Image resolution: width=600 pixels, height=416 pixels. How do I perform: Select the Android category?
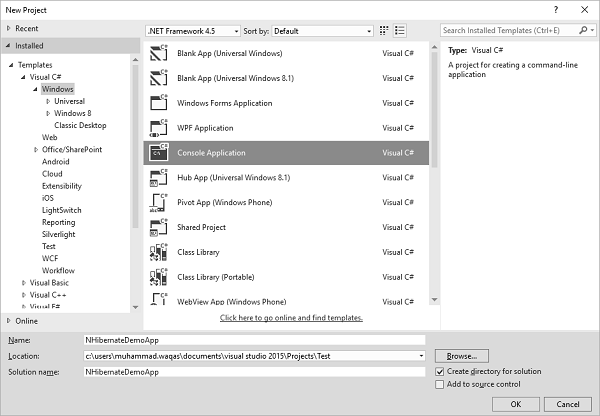pos(56,162)
